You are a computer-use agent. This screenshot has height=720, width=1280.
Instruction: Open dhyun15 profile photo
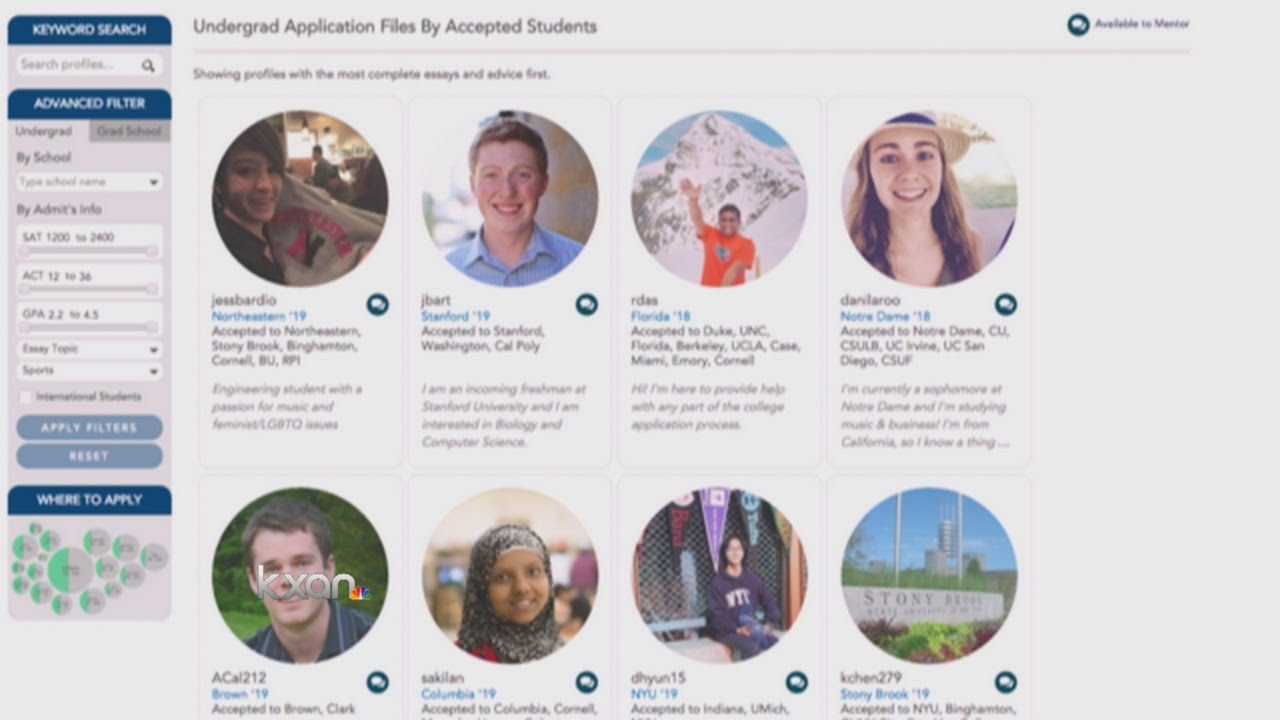click(x=719, y=575)
